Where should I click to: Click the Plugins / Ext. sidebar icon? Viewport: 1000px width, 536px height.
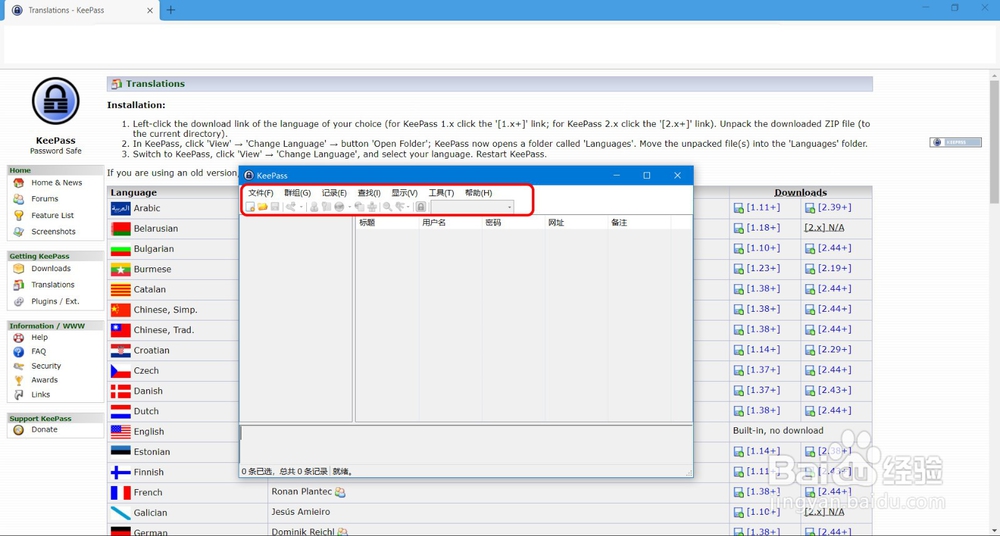point(18,301)
